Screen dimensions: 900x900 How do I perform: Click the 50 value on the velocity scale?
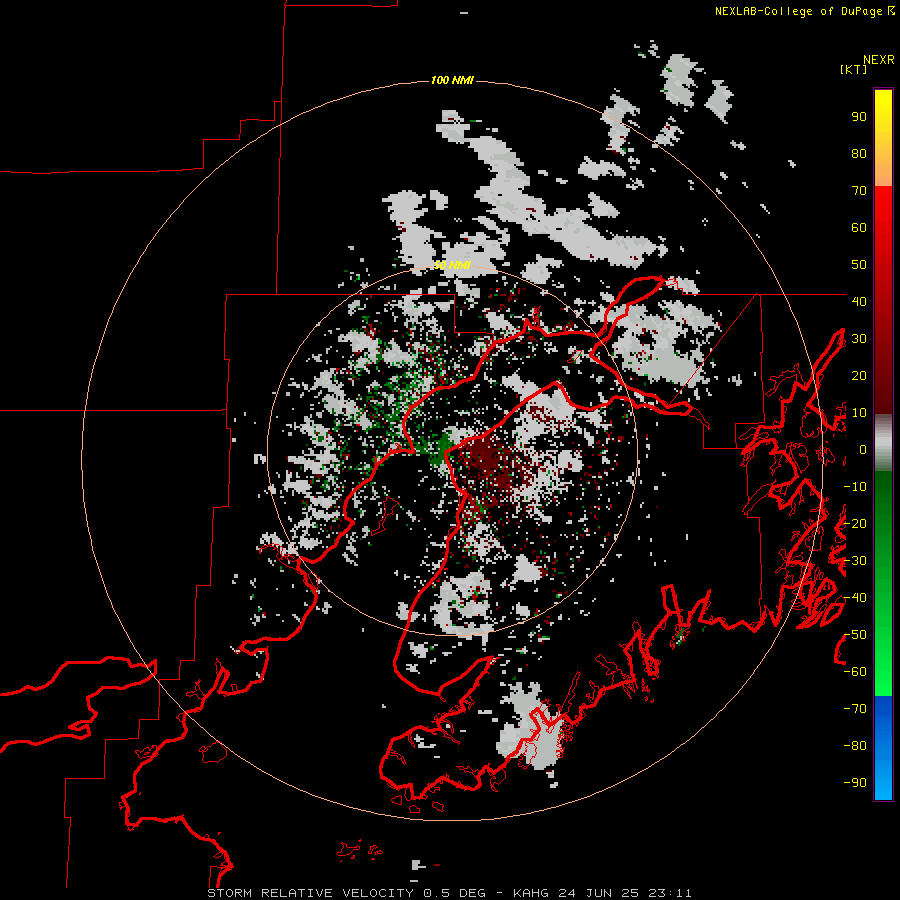[859, 265]
